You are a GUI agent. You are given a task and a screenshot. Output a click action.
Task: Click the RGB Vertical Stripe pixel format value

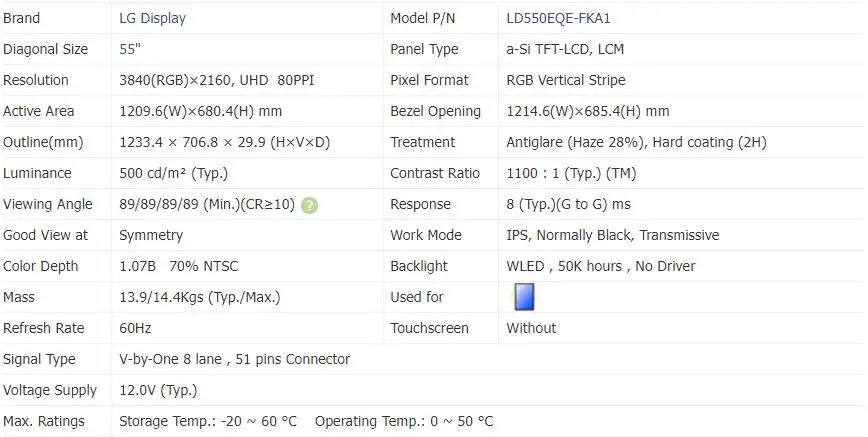(x=566, y=80)
